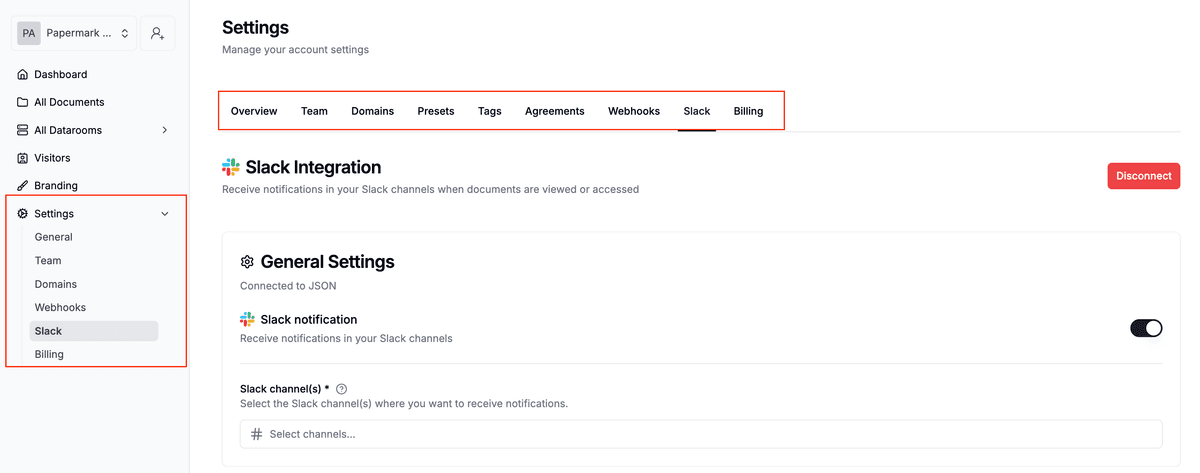The width and height of the screenshot is (1200, 473).
Task: Click the "Slack channel(s) *" label
Action: (x=284, y=389)
